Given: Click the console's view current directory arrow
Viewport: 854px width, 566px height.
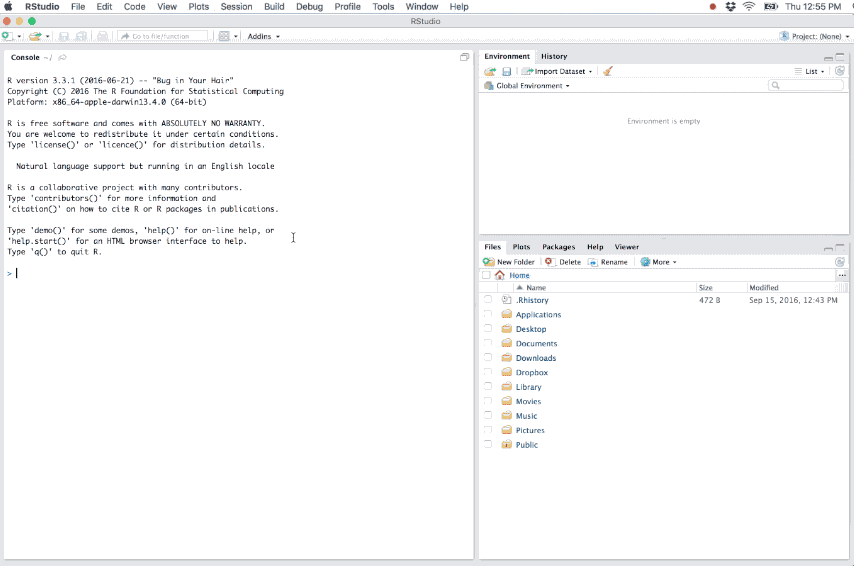Looking at the screenshot, I should point(63,58).
